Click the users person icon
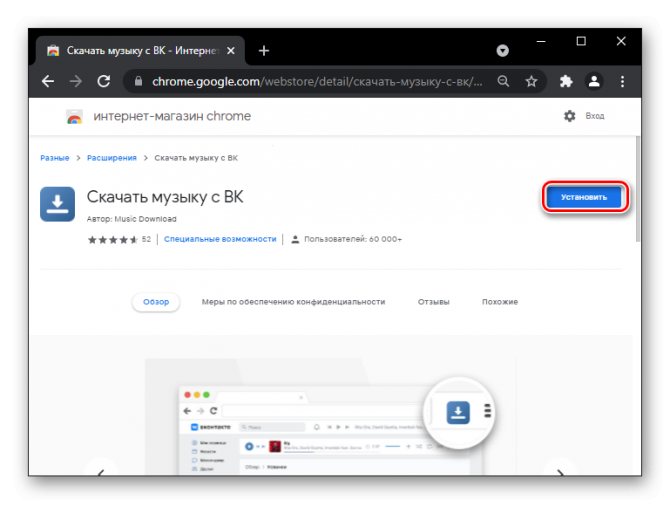The height and width of the screenshot is (513, 670). pos(295,239)
